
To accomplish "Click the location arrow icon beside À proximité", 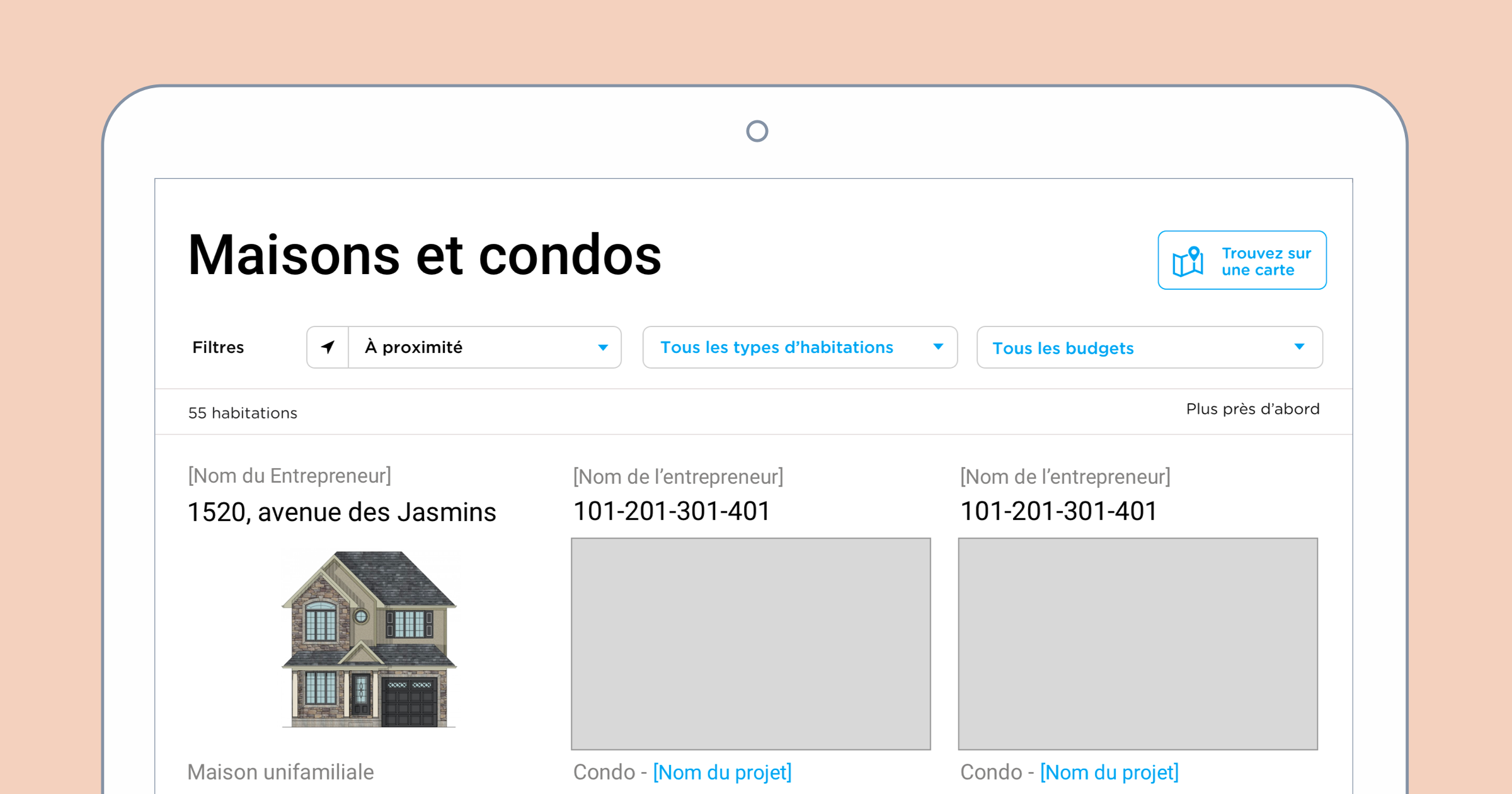I will [328, 347].
